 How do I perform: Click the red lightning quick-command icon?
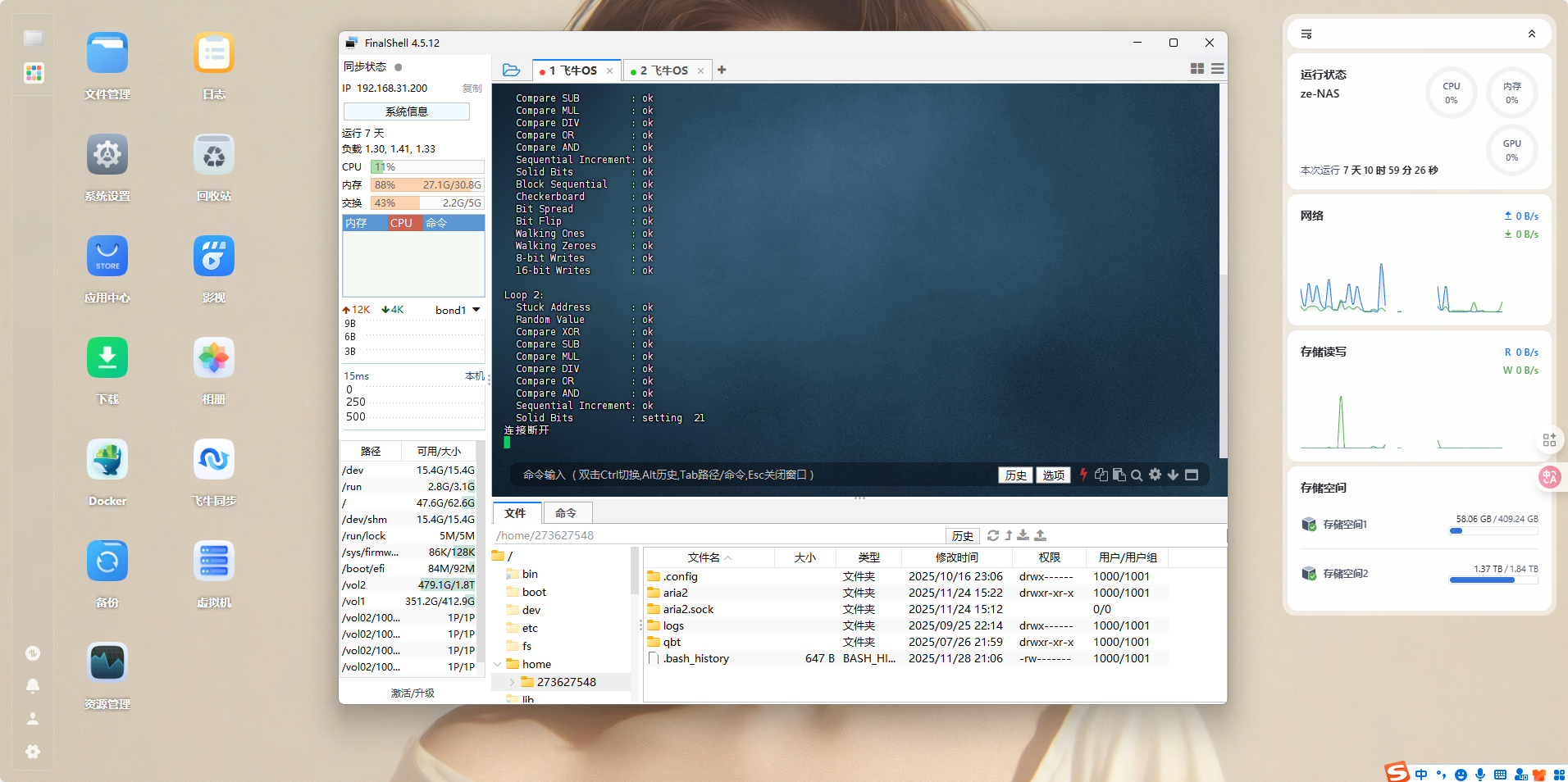1083,475
